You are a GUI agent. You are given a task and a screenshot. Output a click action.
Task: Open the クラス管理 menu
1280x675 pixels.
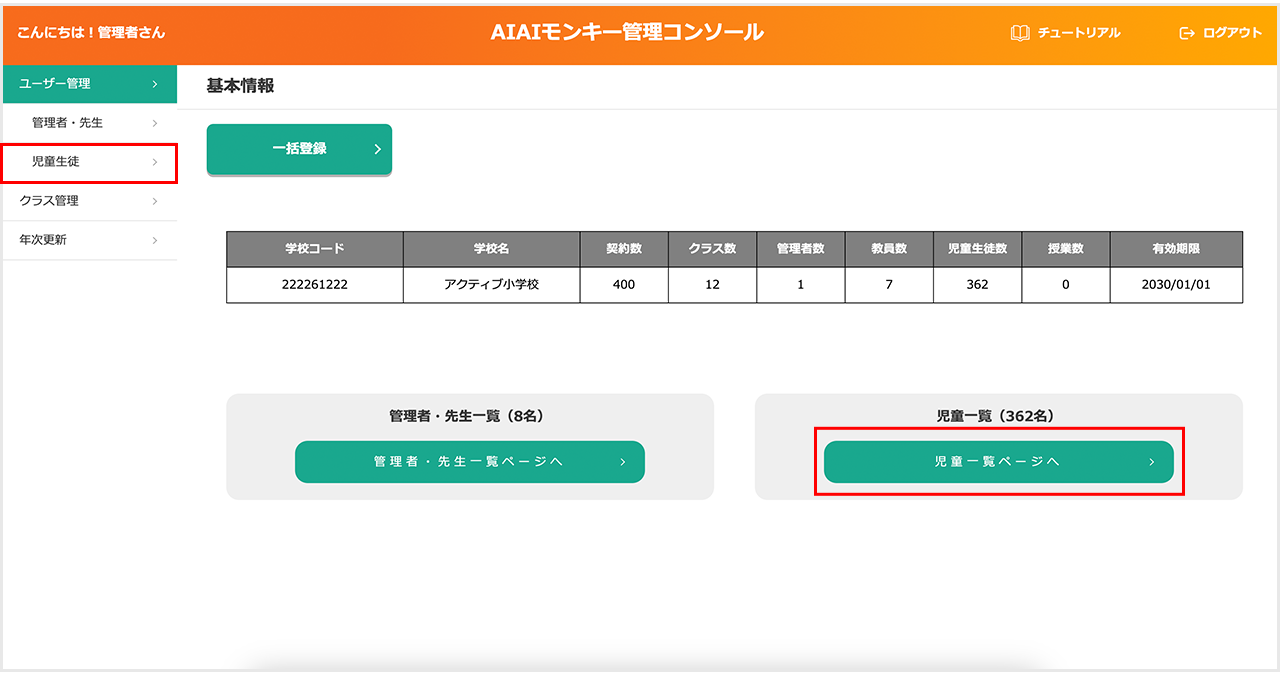[49, 201]
